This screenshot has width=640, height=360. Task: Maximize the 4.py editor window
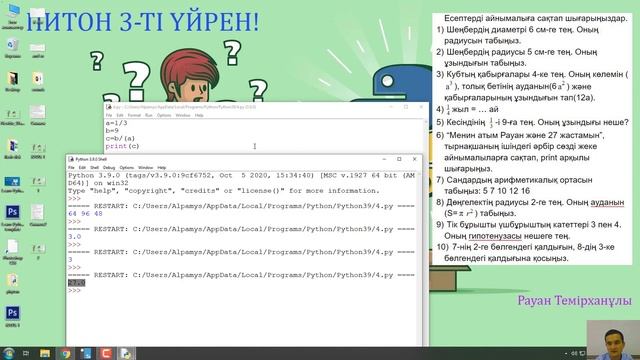pyautogui.click(x=406, y=107)
